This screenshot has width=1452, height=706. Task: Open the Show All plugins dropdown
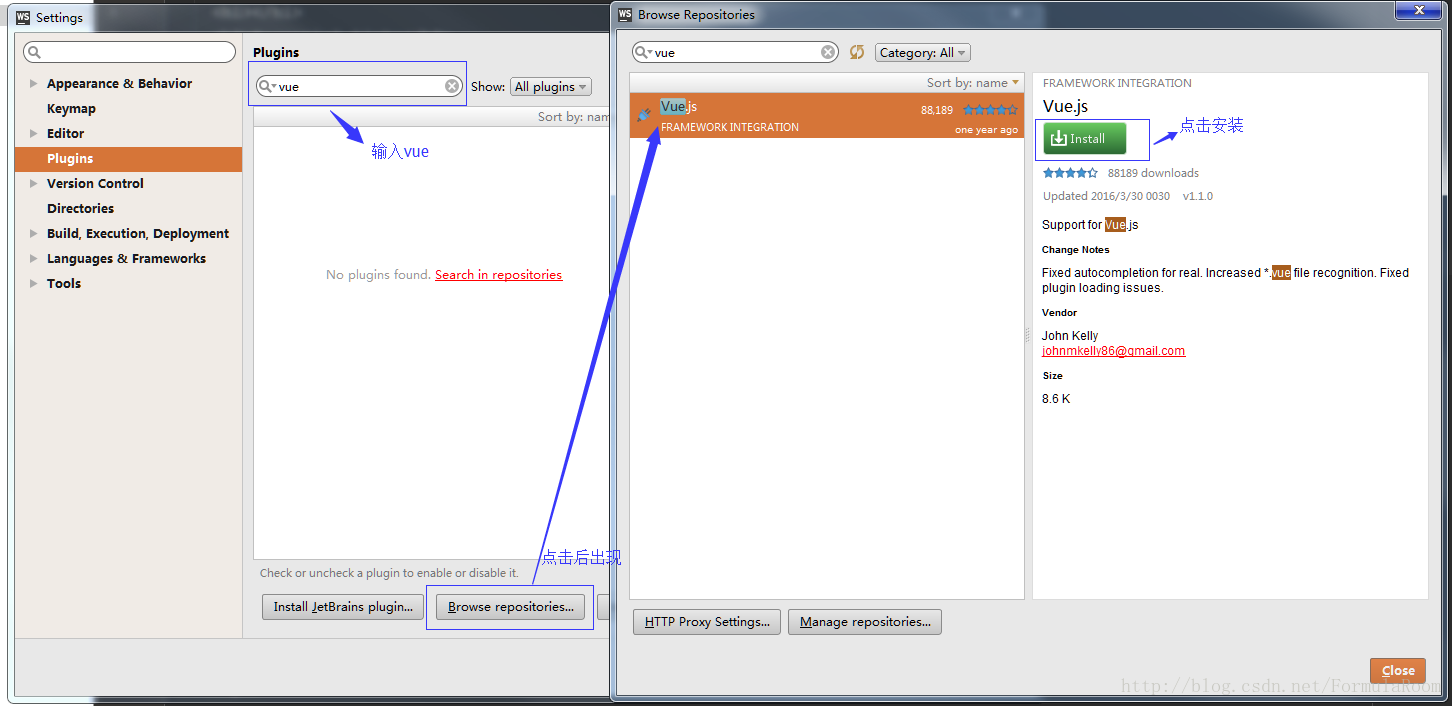coord(551,87)
